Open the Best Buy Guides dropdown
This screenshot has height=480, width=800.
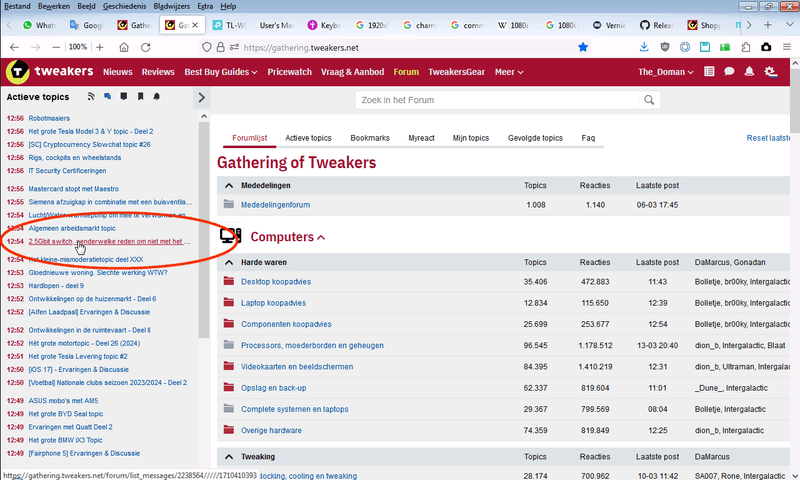[x=221, y=72]
